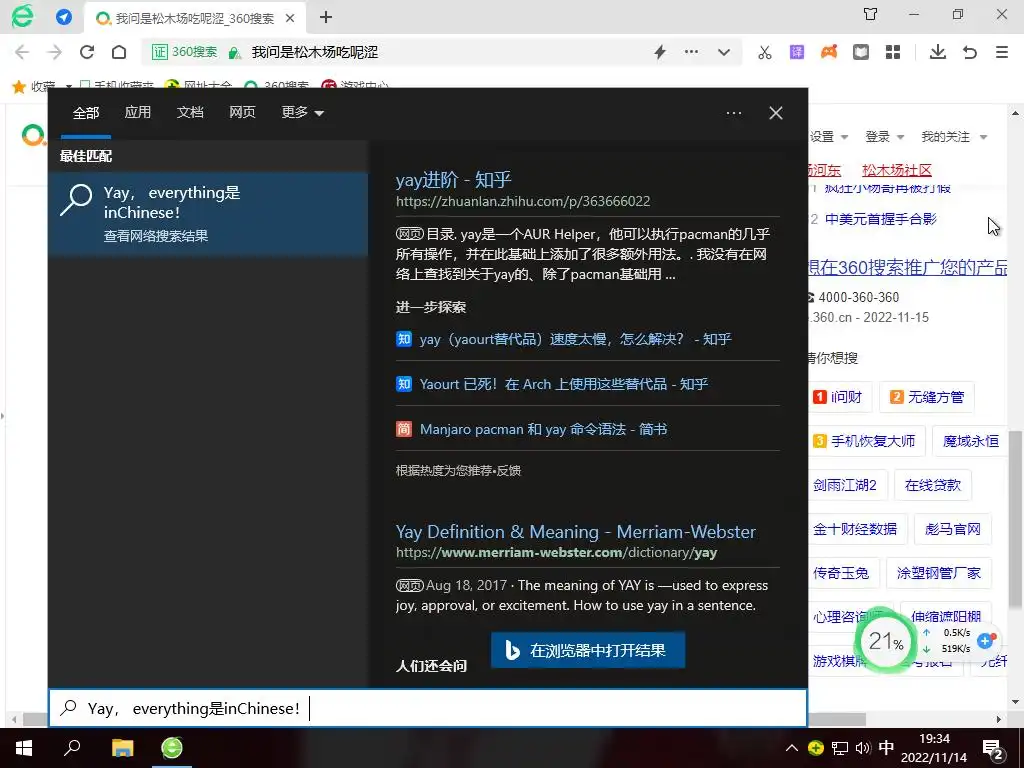Image resolution: width=1024 pixels, height=768 pixels.
Task: Open the browser downloads icon
Action: (938, 52)
